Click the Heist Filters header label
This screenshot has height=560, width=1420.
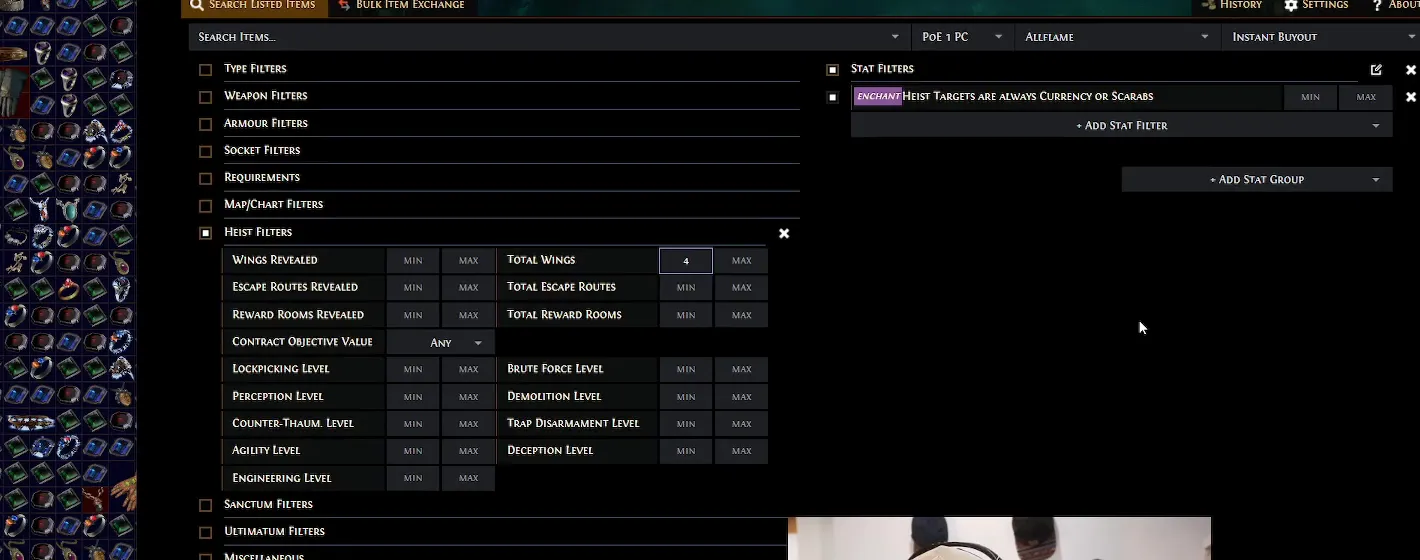coord(258,232)
